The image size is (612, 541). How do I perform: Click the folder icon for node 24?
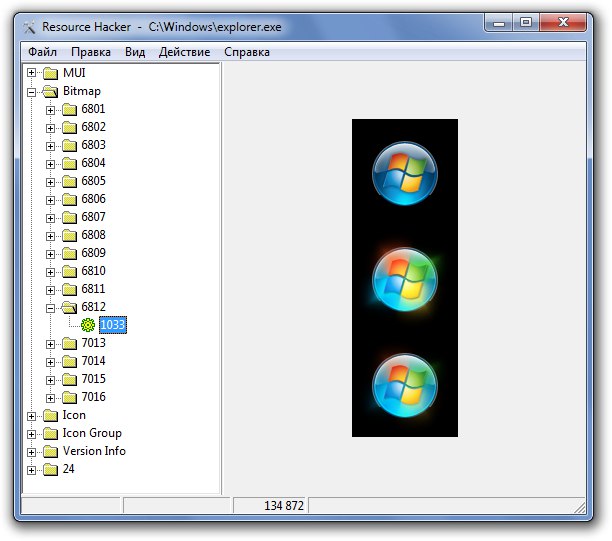pyautogui.click(x=51, y=469)
